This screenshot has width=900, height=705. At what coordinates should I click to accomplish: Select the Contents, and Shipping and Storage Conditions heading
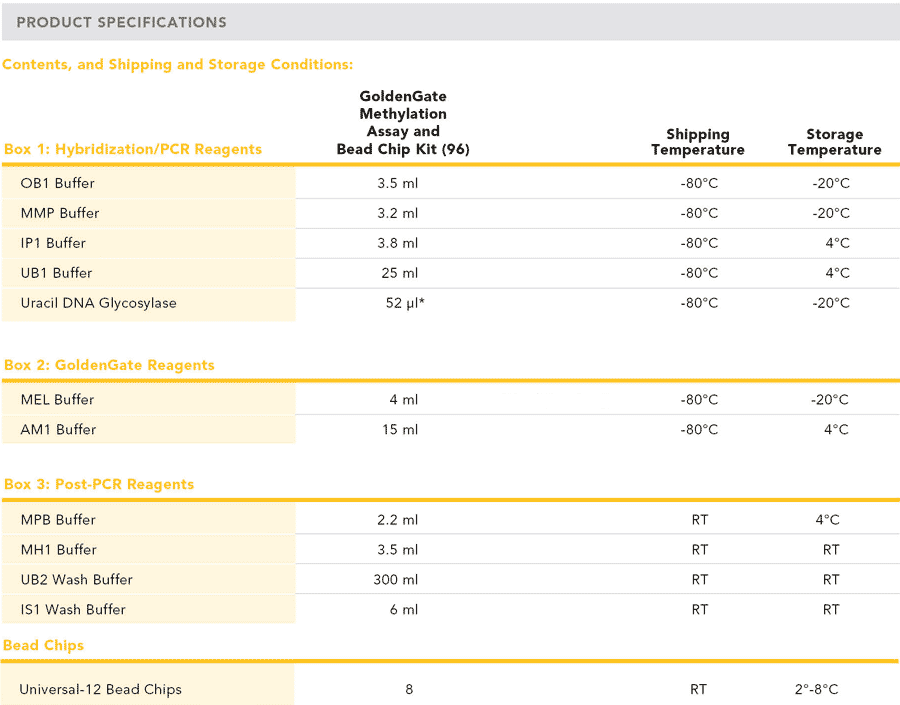(177, 64)
